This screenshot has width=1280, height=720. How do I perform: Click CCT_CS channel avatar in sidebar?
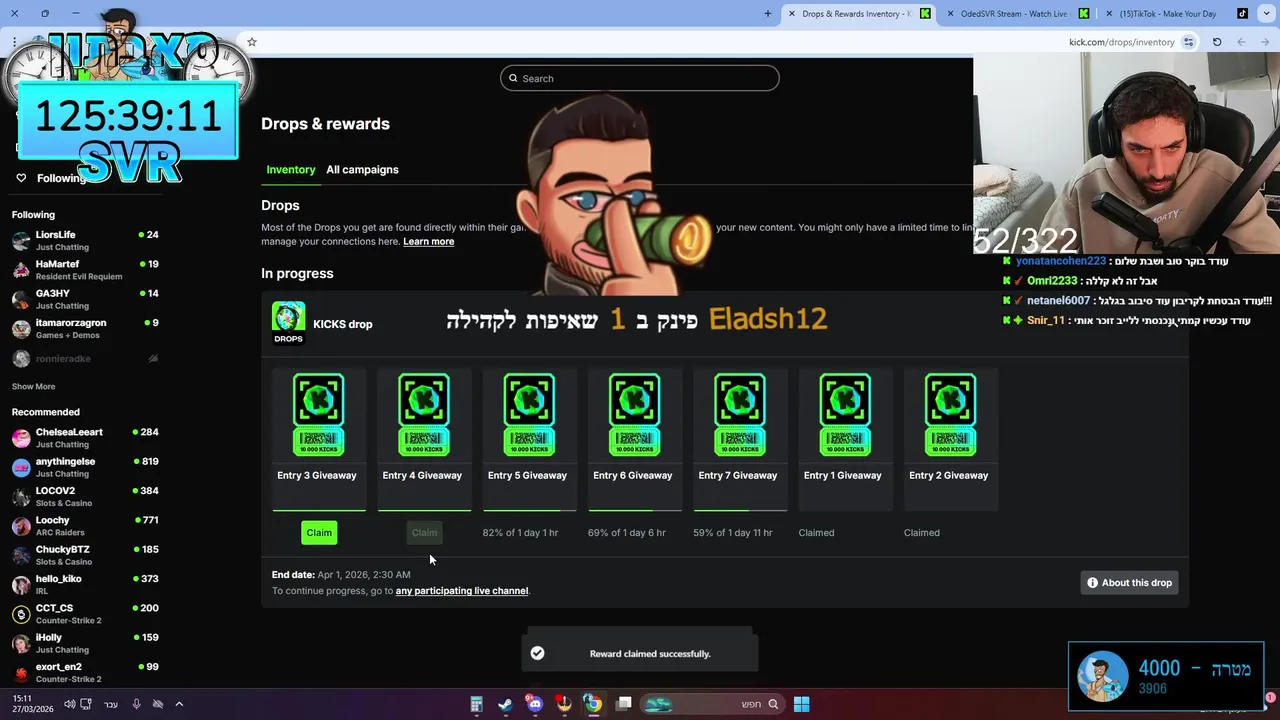click(x=21, y=614)
